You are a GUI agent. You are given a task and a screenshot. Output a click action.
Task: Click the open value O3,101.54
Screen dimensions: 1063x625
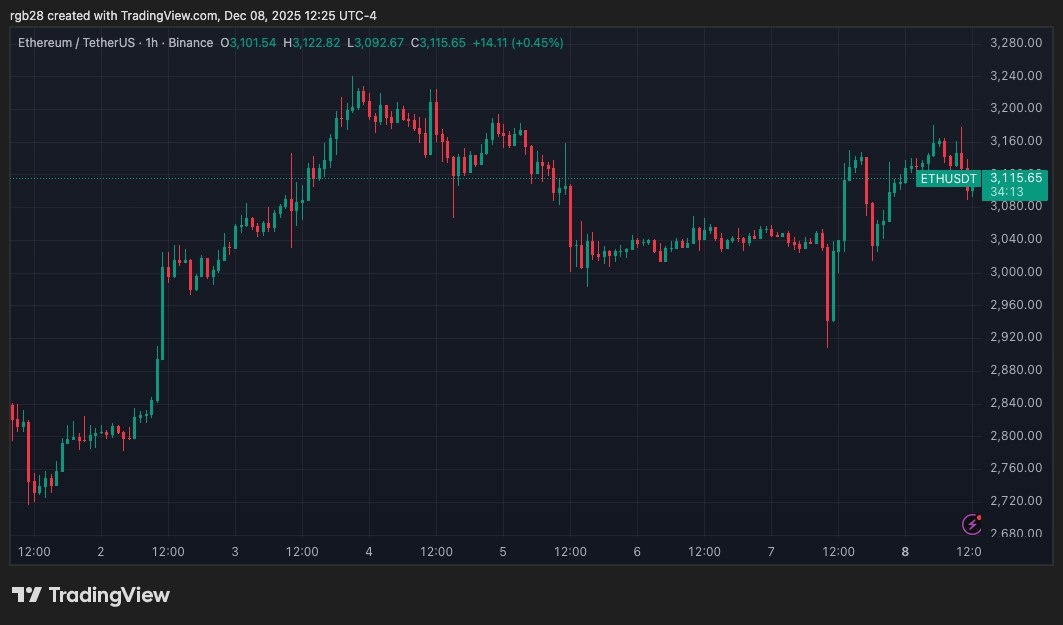click(x=248, y=43)
